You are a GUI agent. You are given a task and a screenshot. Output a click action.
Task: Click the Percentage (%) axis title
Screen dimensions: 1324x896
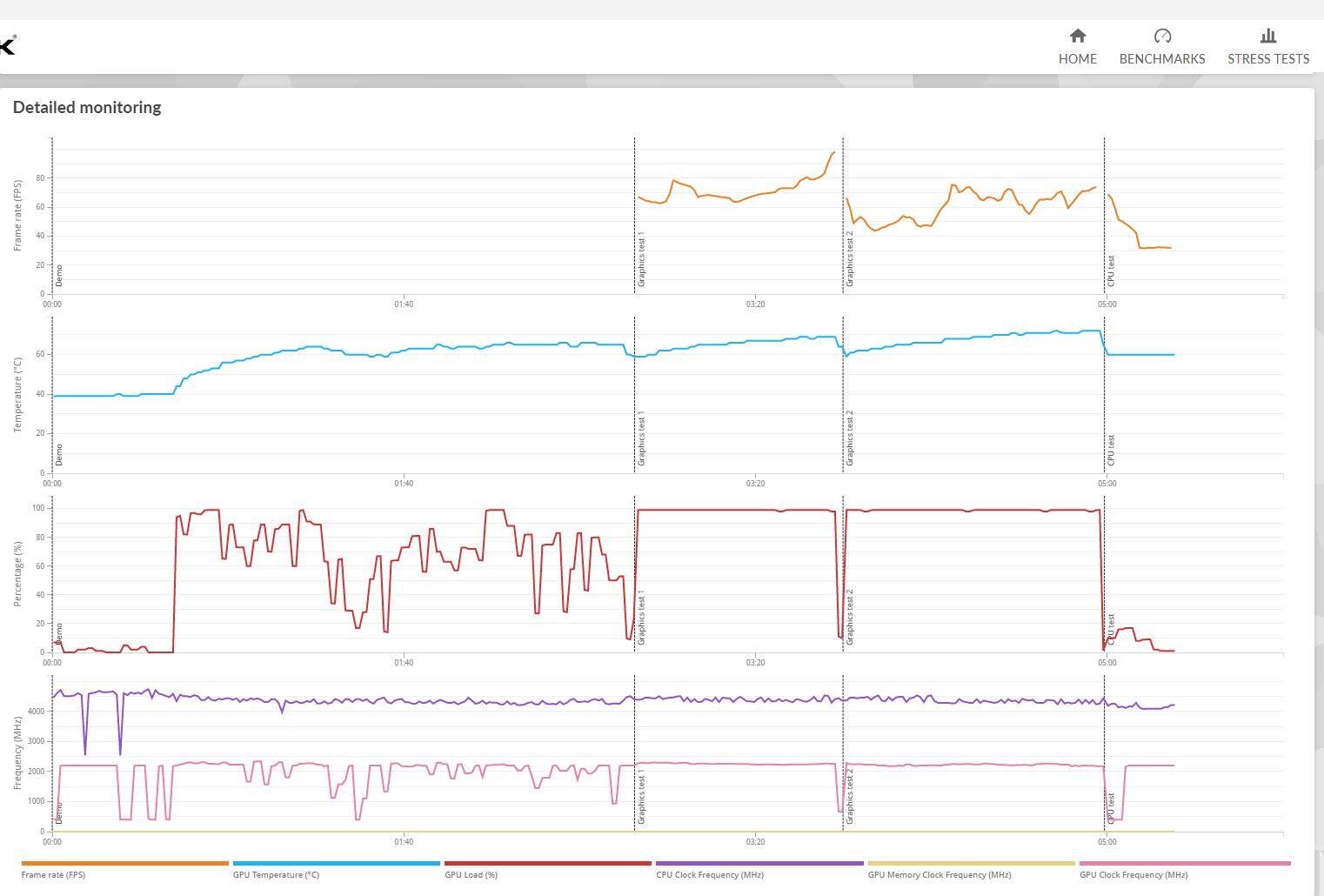pos(18,573)
